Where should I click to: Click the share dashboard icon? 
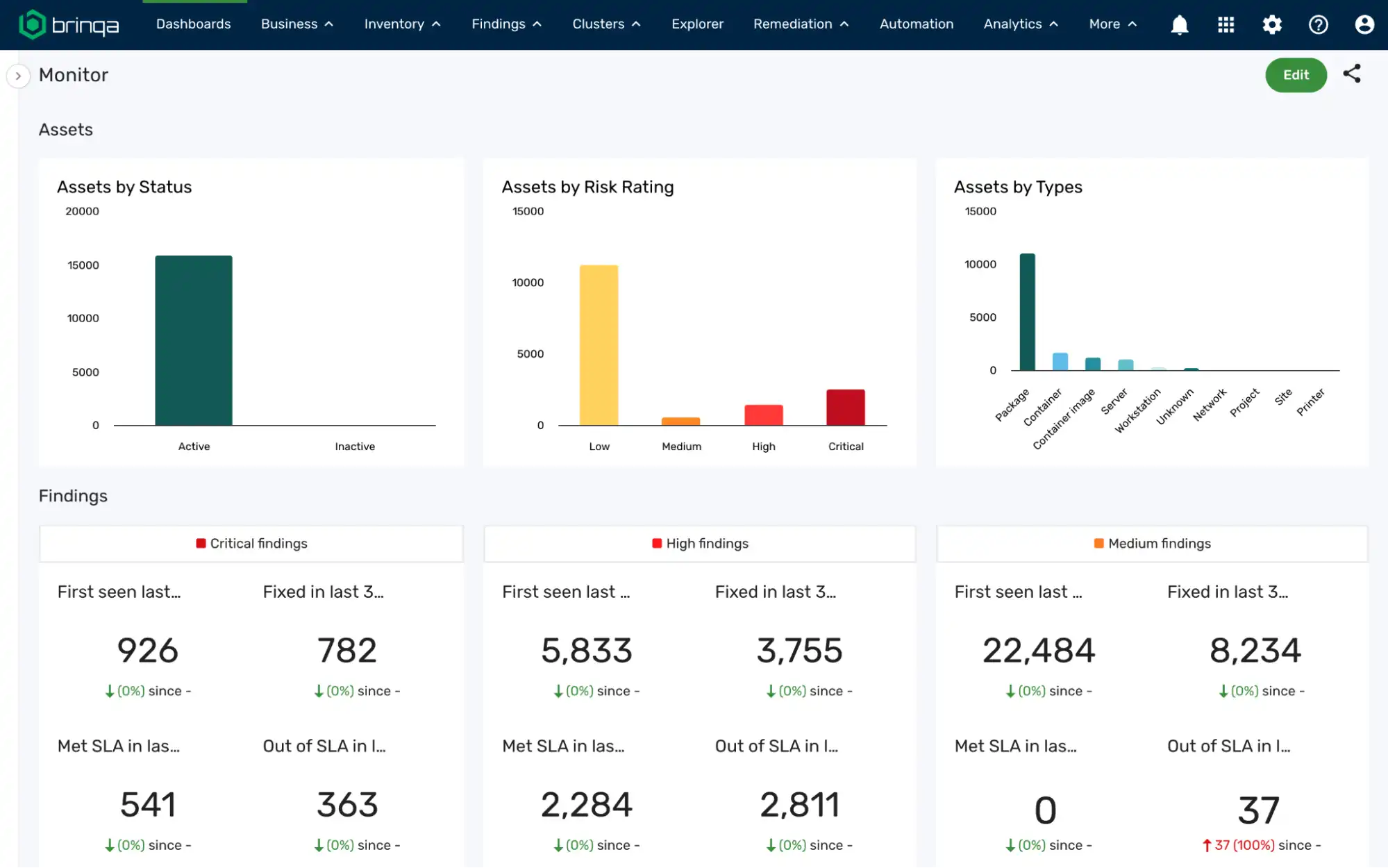coord(1351,74)
